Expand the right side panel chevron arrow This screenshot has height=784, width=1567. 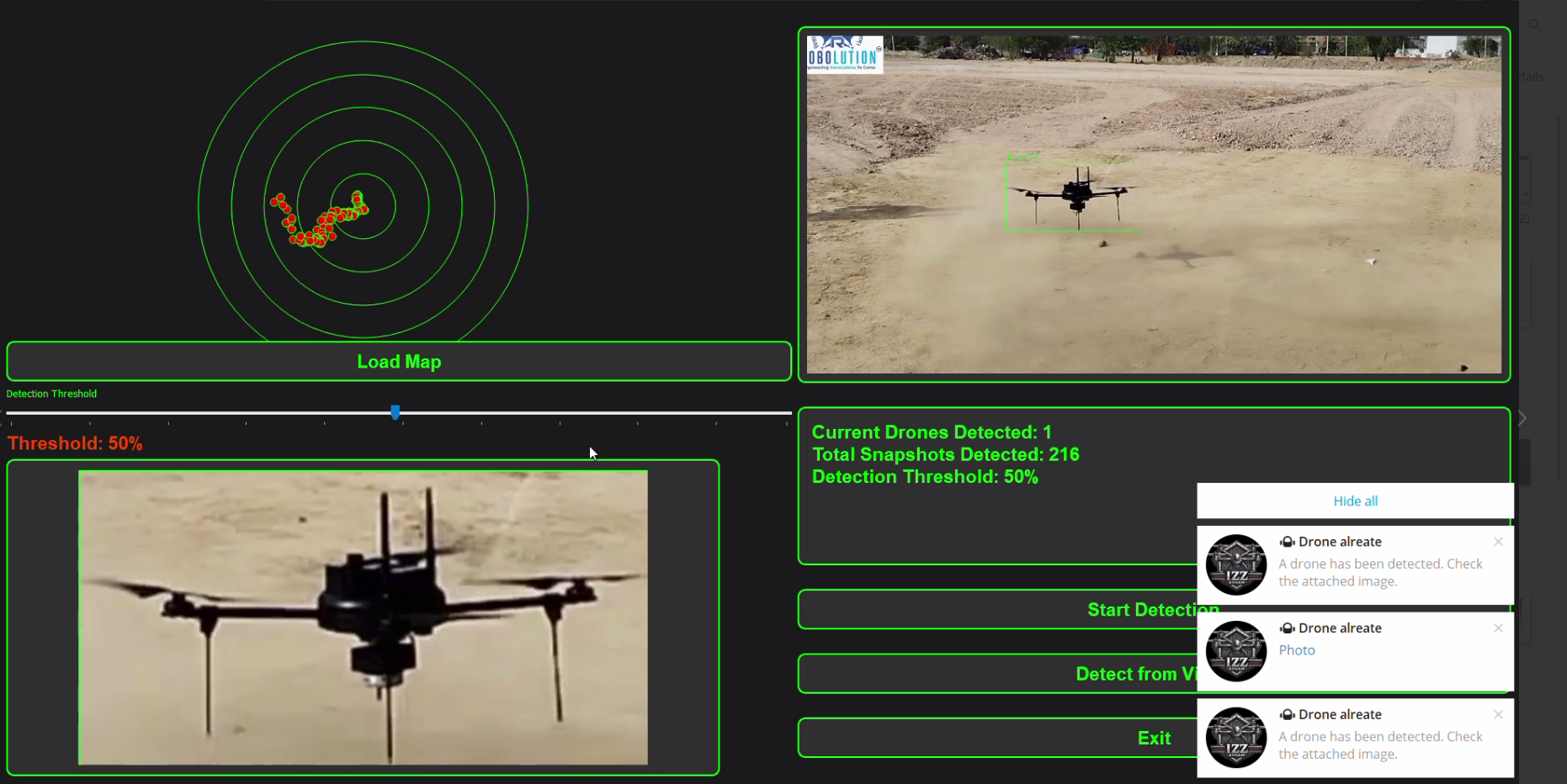[1522, 418]
